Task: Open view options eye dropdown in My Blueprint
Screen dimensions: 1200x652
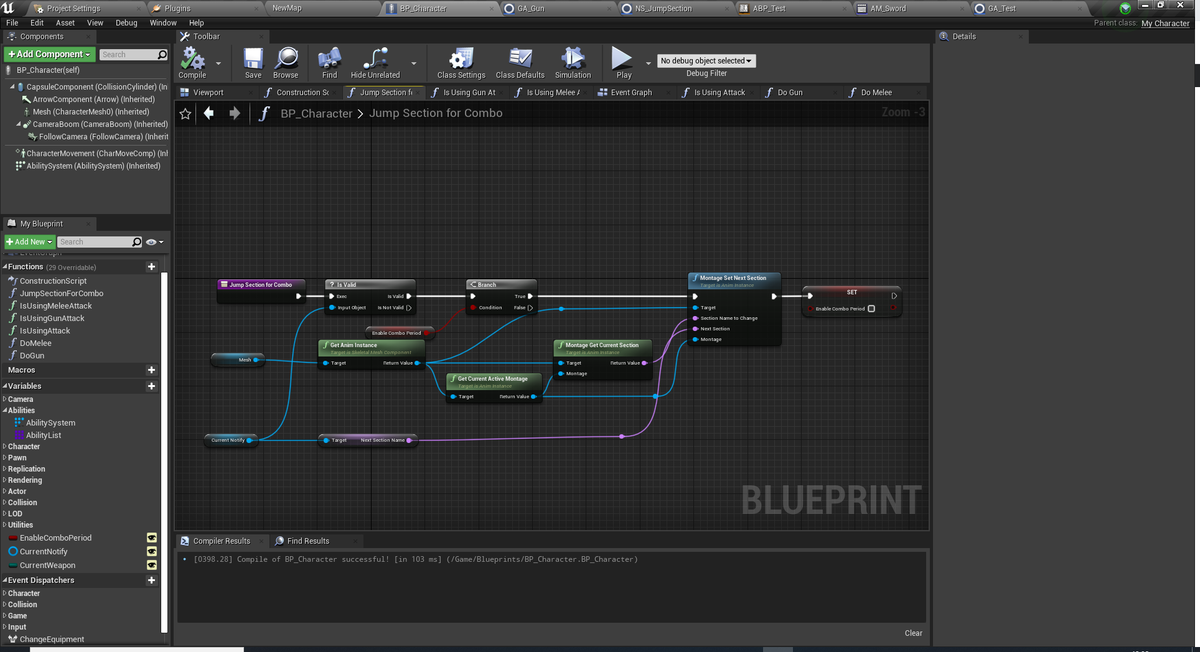Action: [154, 242]
